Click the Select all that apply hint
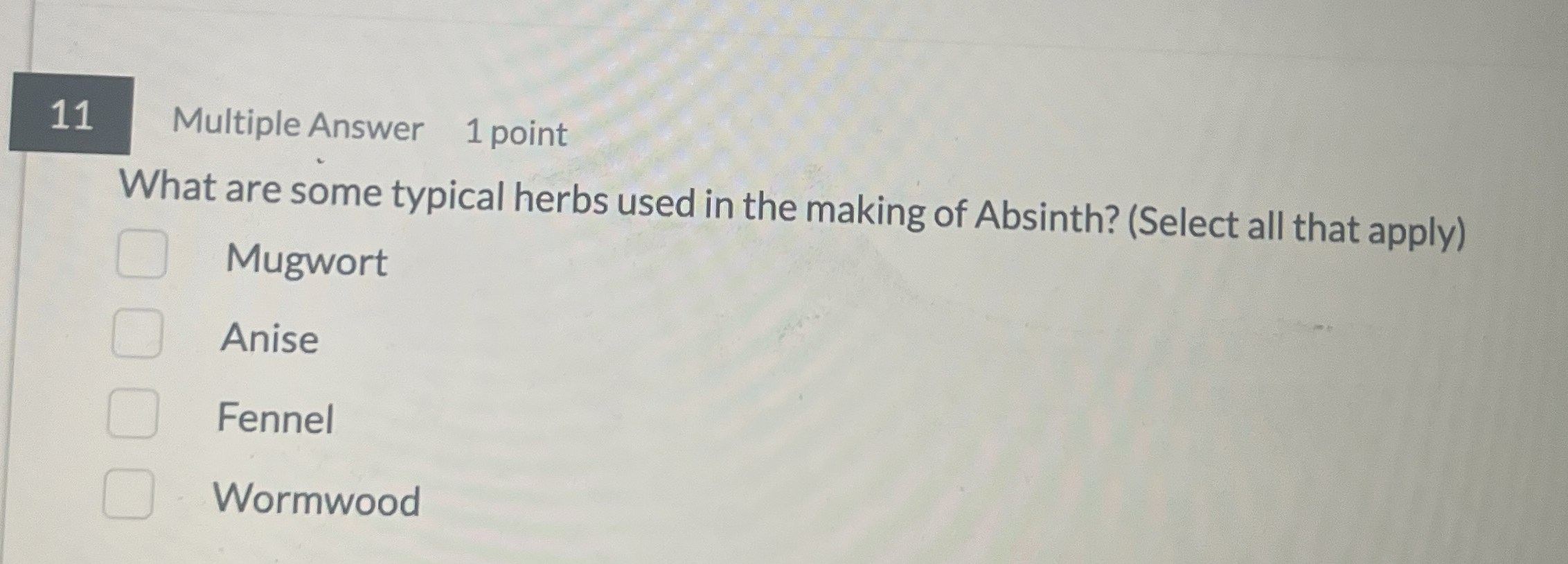 tap(1297, 229)
